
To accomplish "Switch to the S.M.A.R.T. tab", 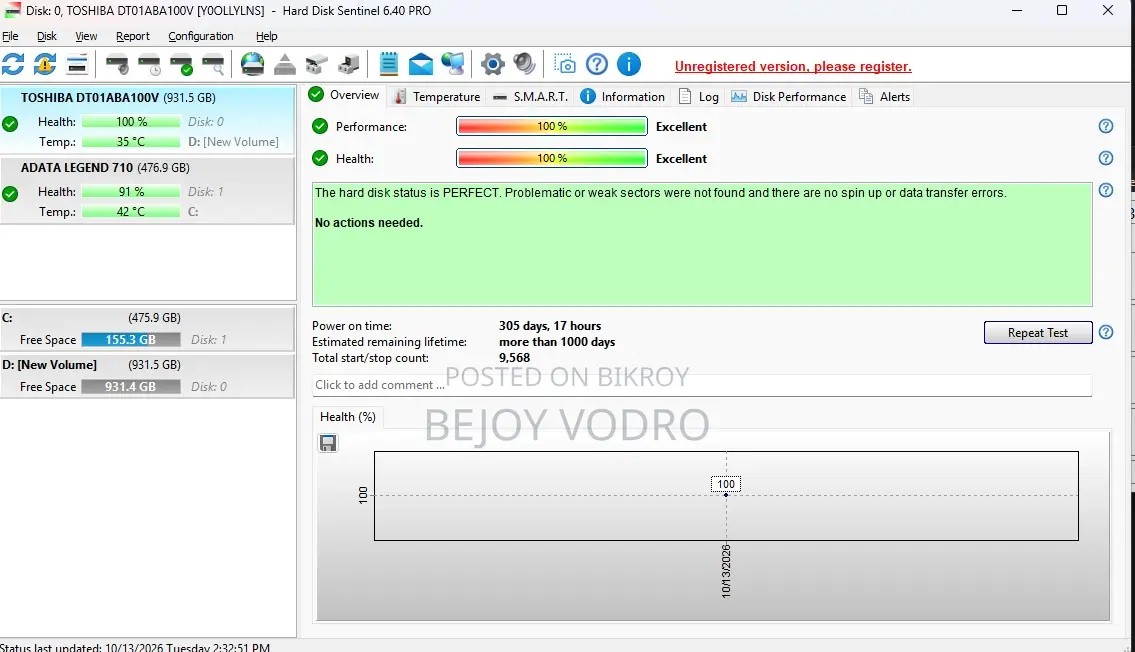I will (531, 96).
